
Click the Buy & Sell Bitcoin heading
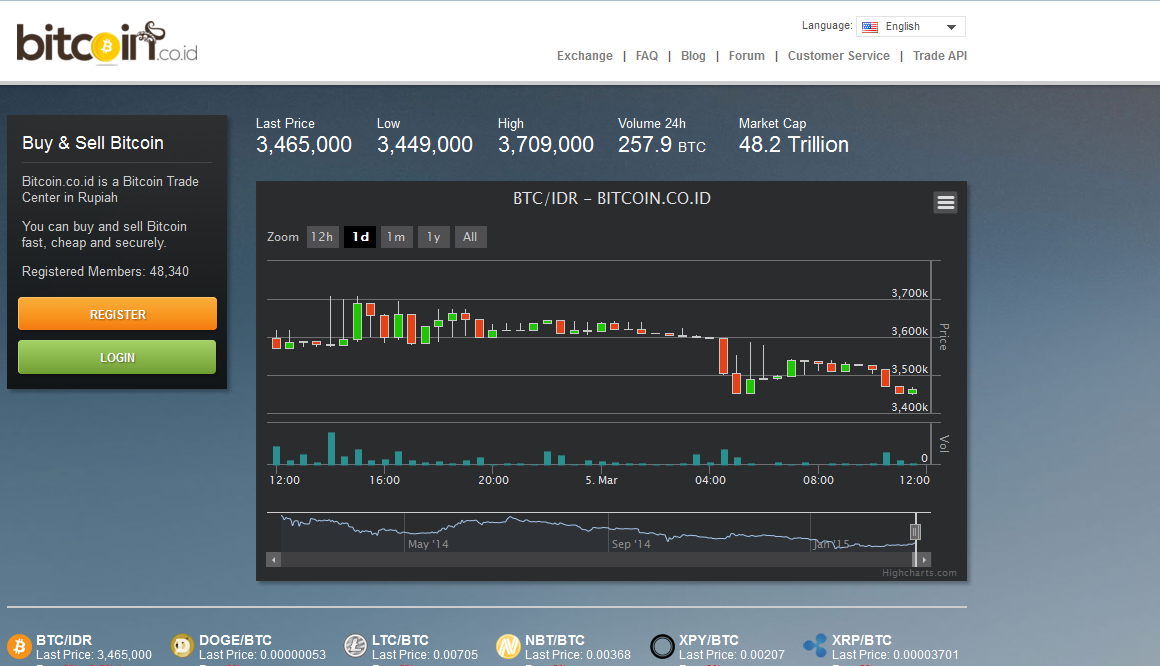[x=92, y=143]
